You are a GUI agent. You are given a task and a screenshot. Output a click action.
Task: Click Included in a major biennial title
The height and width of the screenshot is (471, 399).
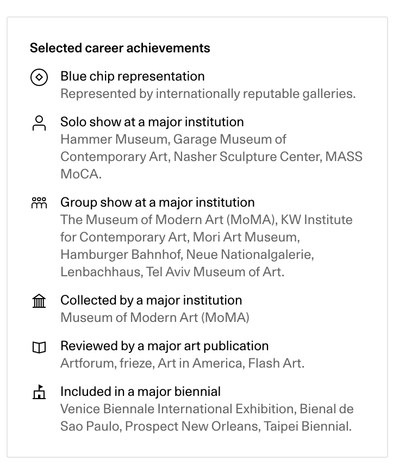[x=140, y=391]
